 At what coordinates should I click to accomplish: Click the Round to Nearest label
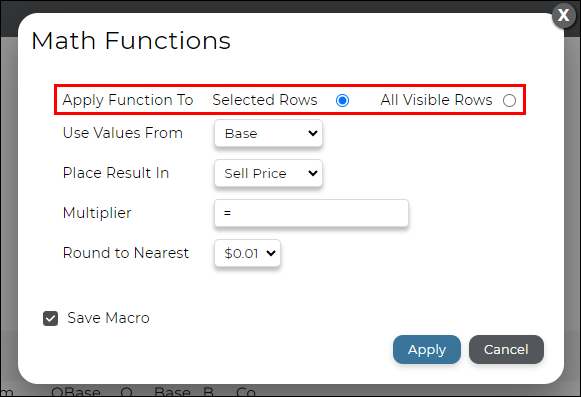[126, 253]
